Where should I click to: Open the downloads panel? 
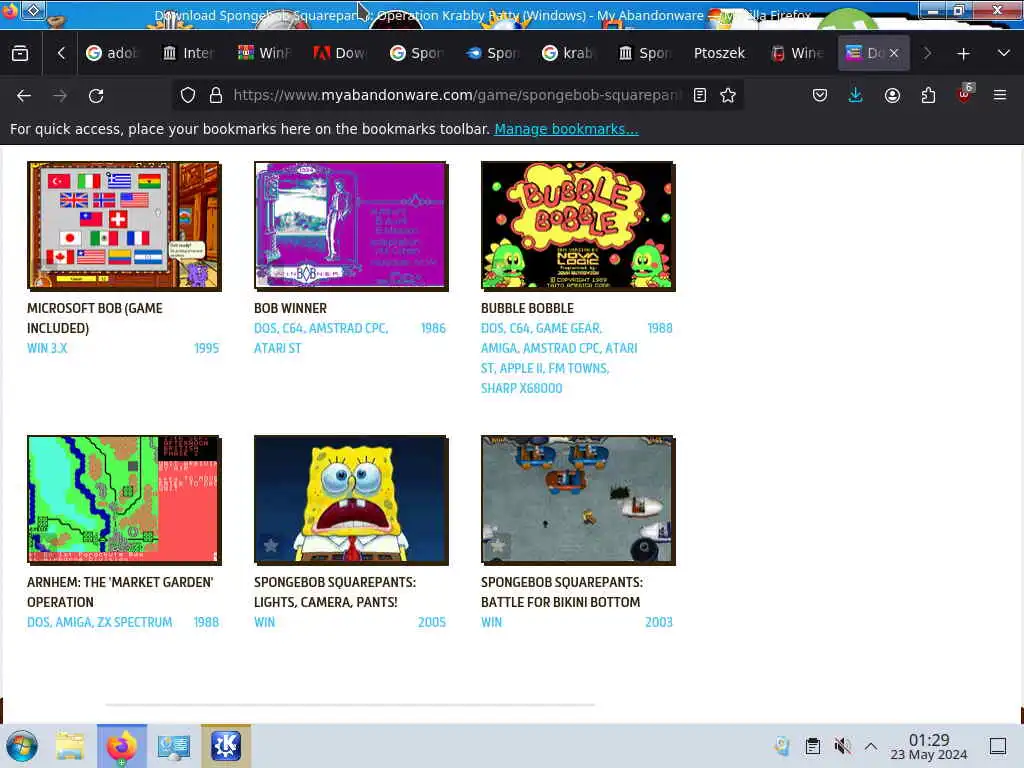[x=856, y=95]
